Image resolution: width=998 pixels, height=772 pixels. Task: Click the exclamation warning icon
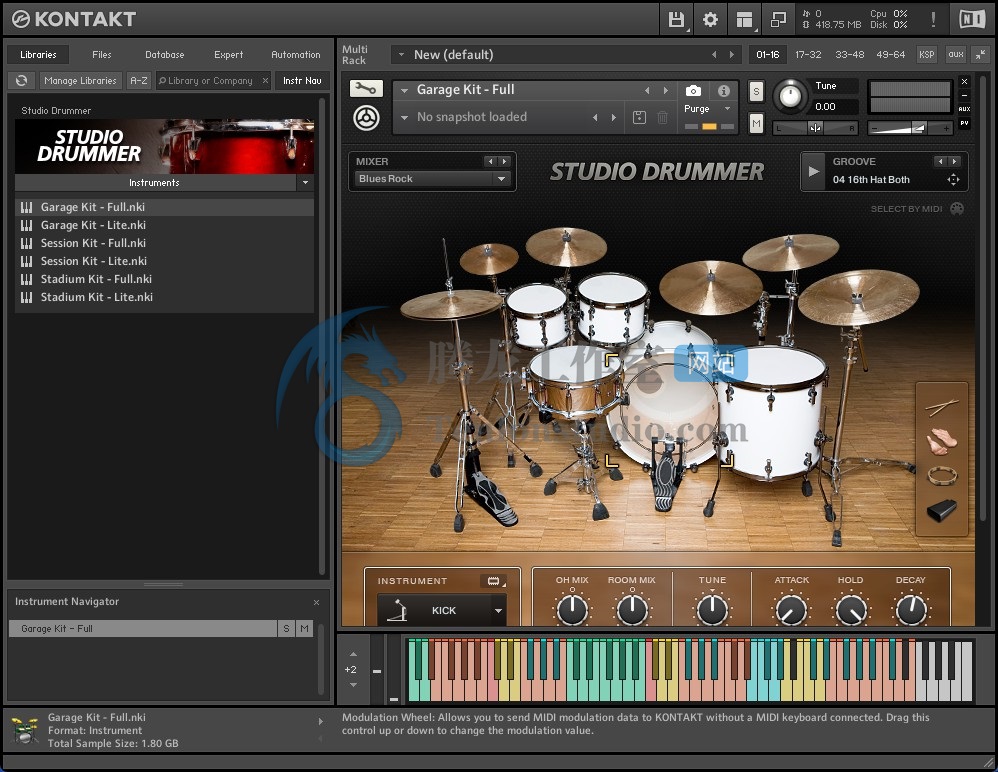coord(933,19)
